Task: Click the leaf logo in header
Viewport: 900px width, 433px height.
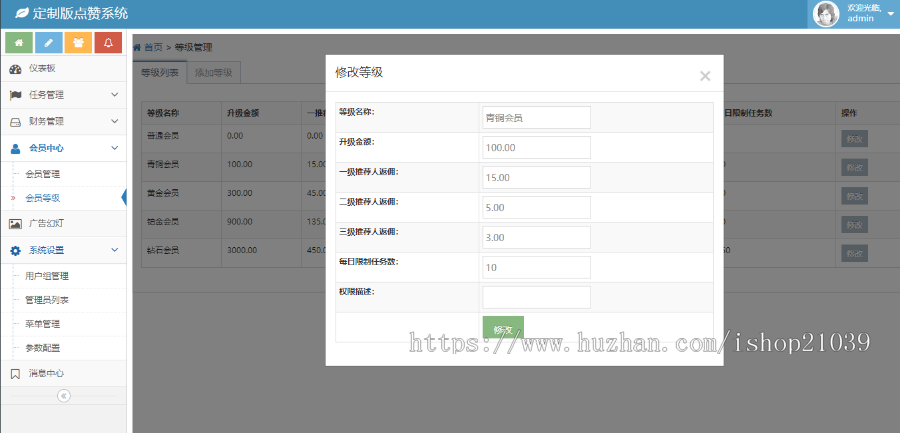Action: point(21,14)
